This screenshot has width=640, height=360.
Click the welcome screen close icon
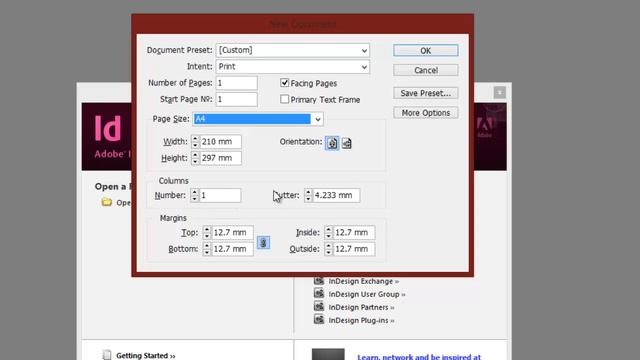click(500, 93)
